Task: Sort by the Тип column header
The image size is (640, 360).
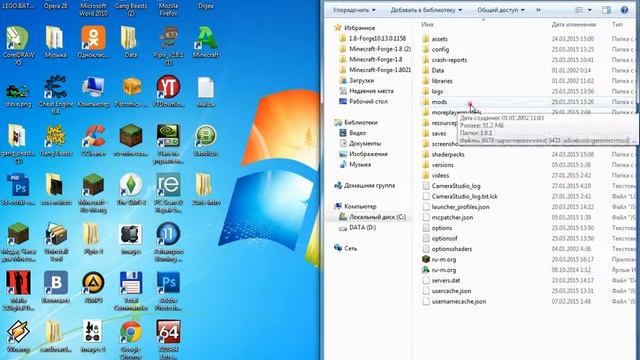Action: [x=617, y=24]
